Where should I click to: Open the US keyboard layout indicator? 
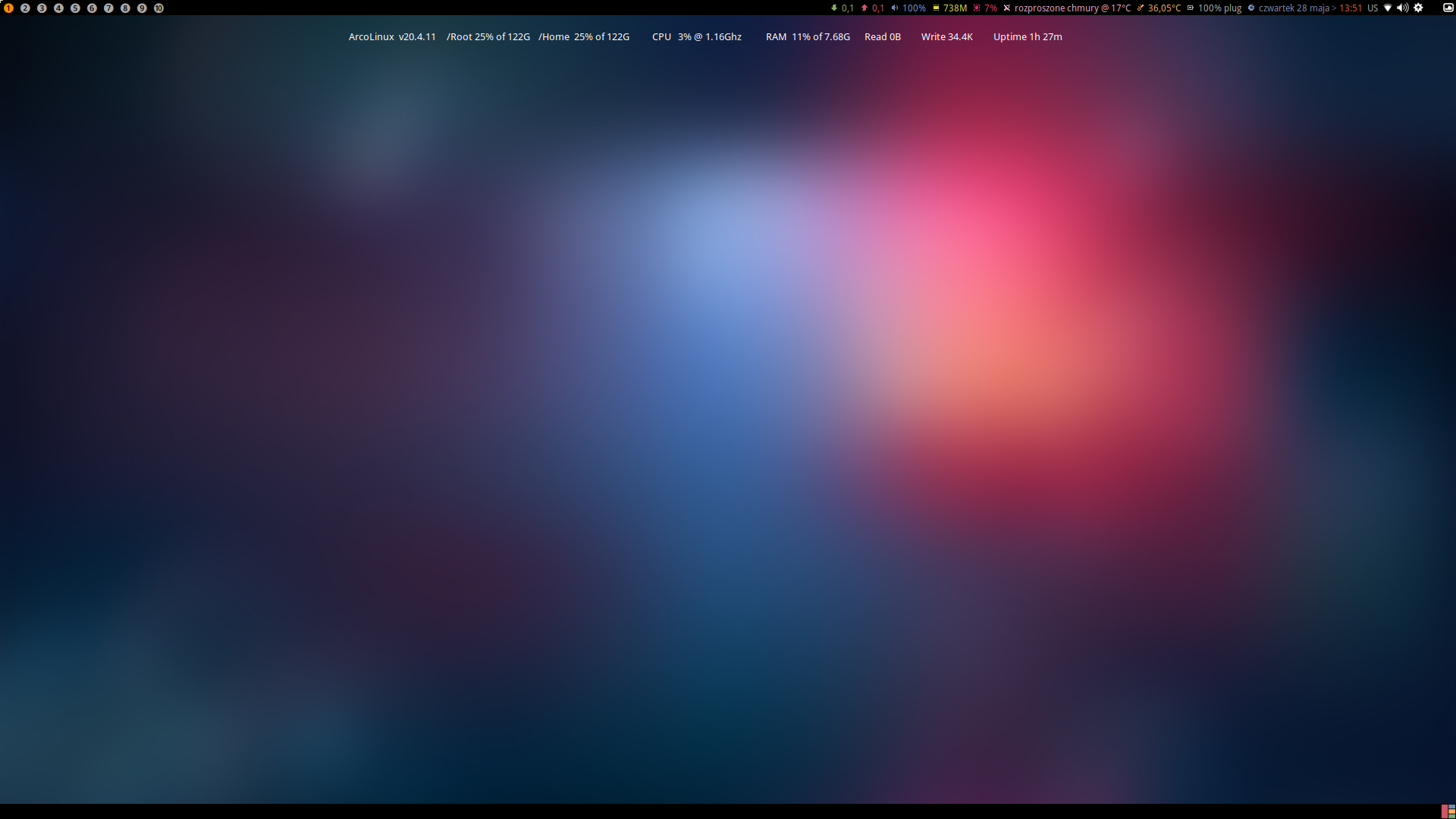coord(1373,8)
